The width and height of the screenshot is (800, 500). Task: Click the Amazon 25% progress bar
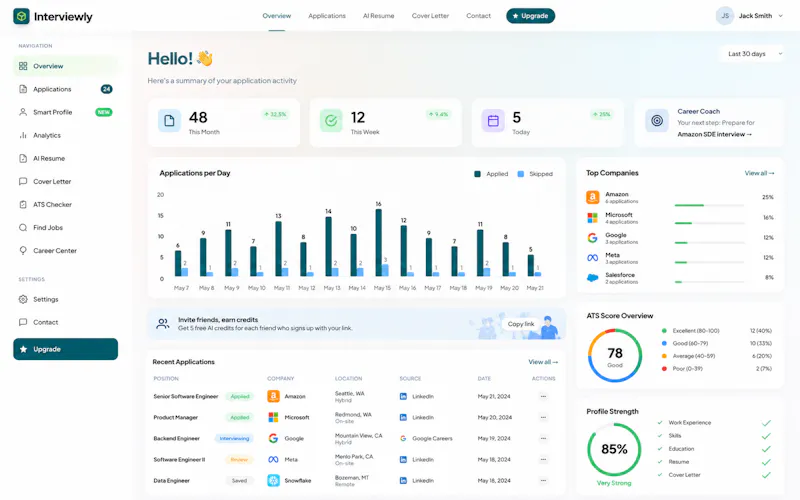(x=709, y=205)
